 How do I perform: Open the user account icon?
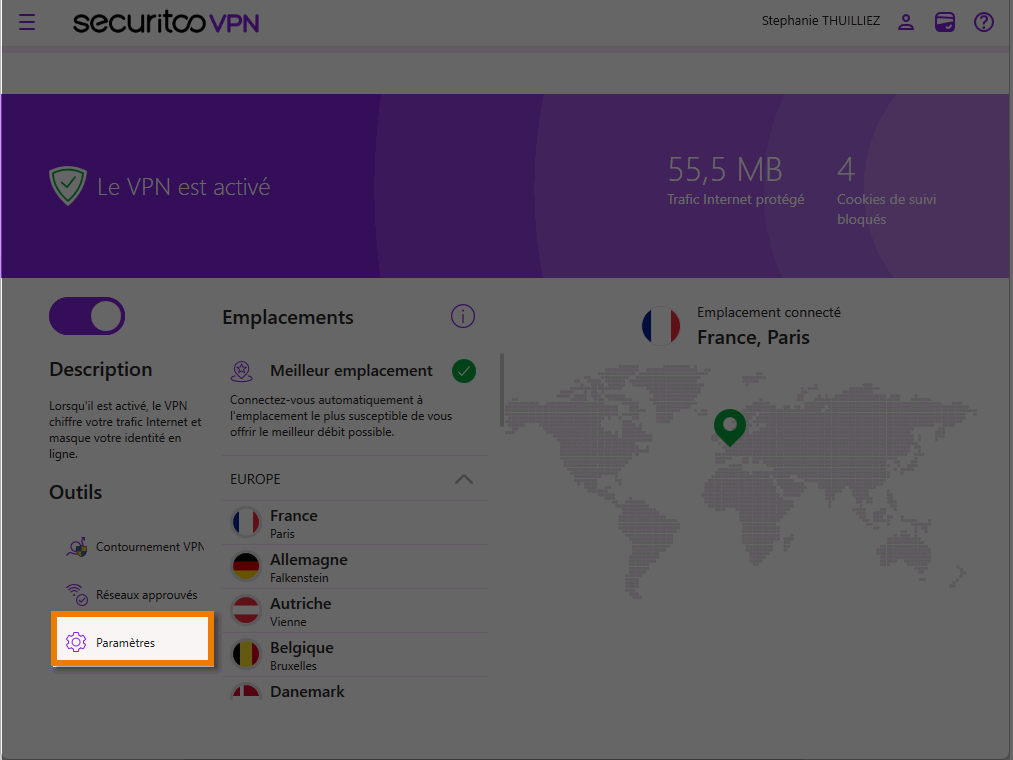906,23
